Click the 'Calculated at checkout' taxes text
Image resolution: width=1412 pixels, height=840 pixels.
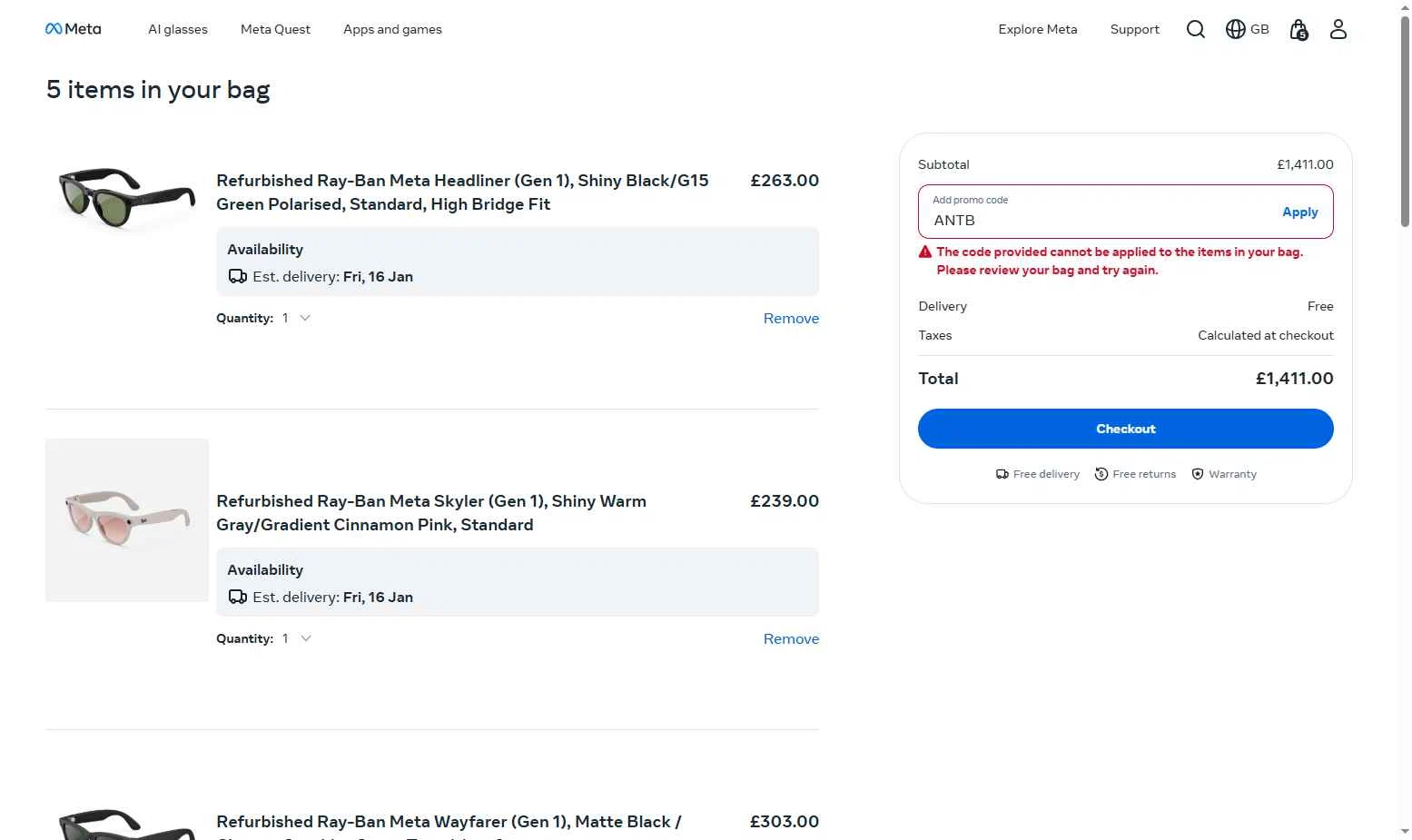[x=1266, y=335]
